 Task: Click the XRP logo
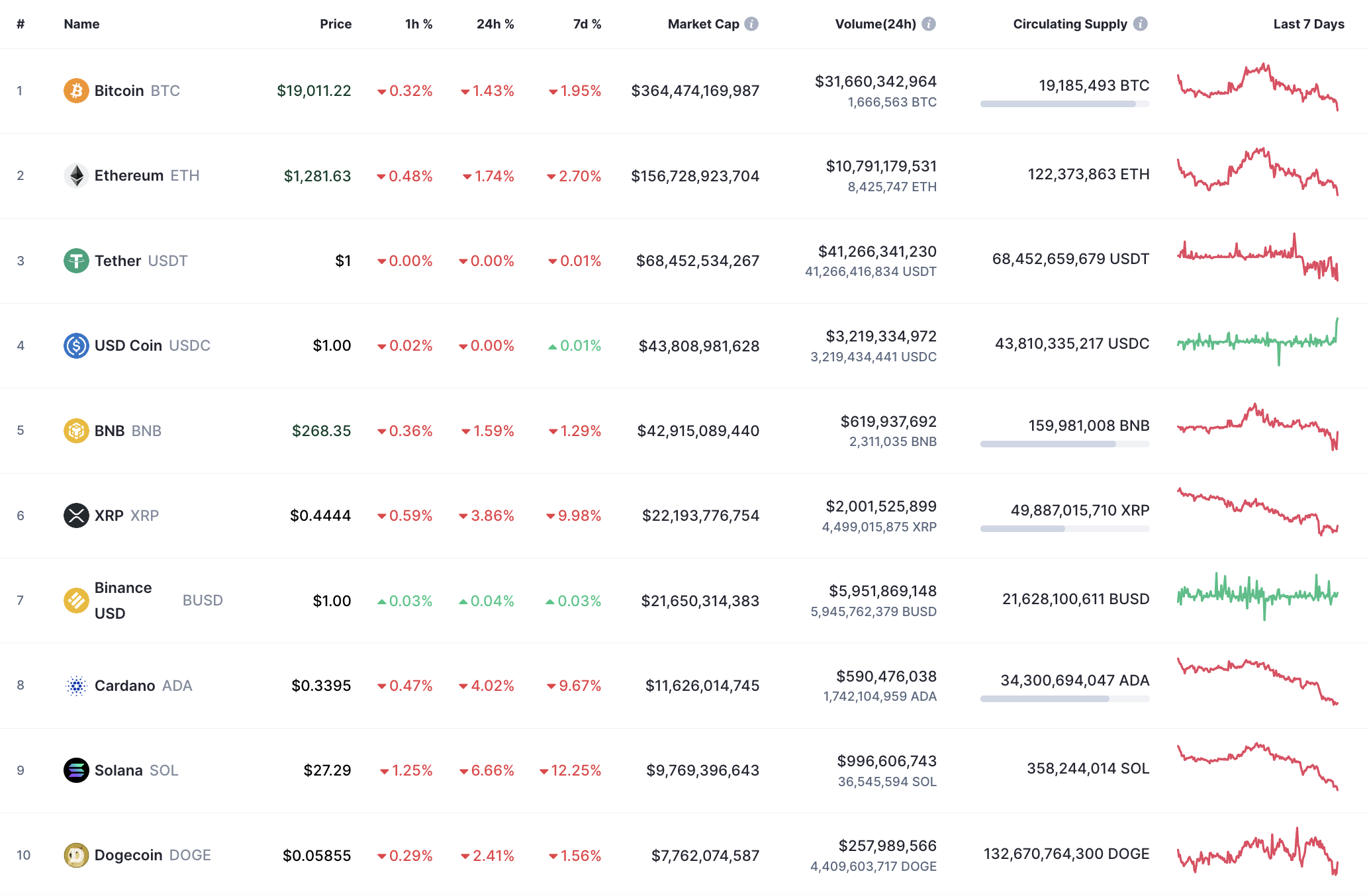pos(76,515)
